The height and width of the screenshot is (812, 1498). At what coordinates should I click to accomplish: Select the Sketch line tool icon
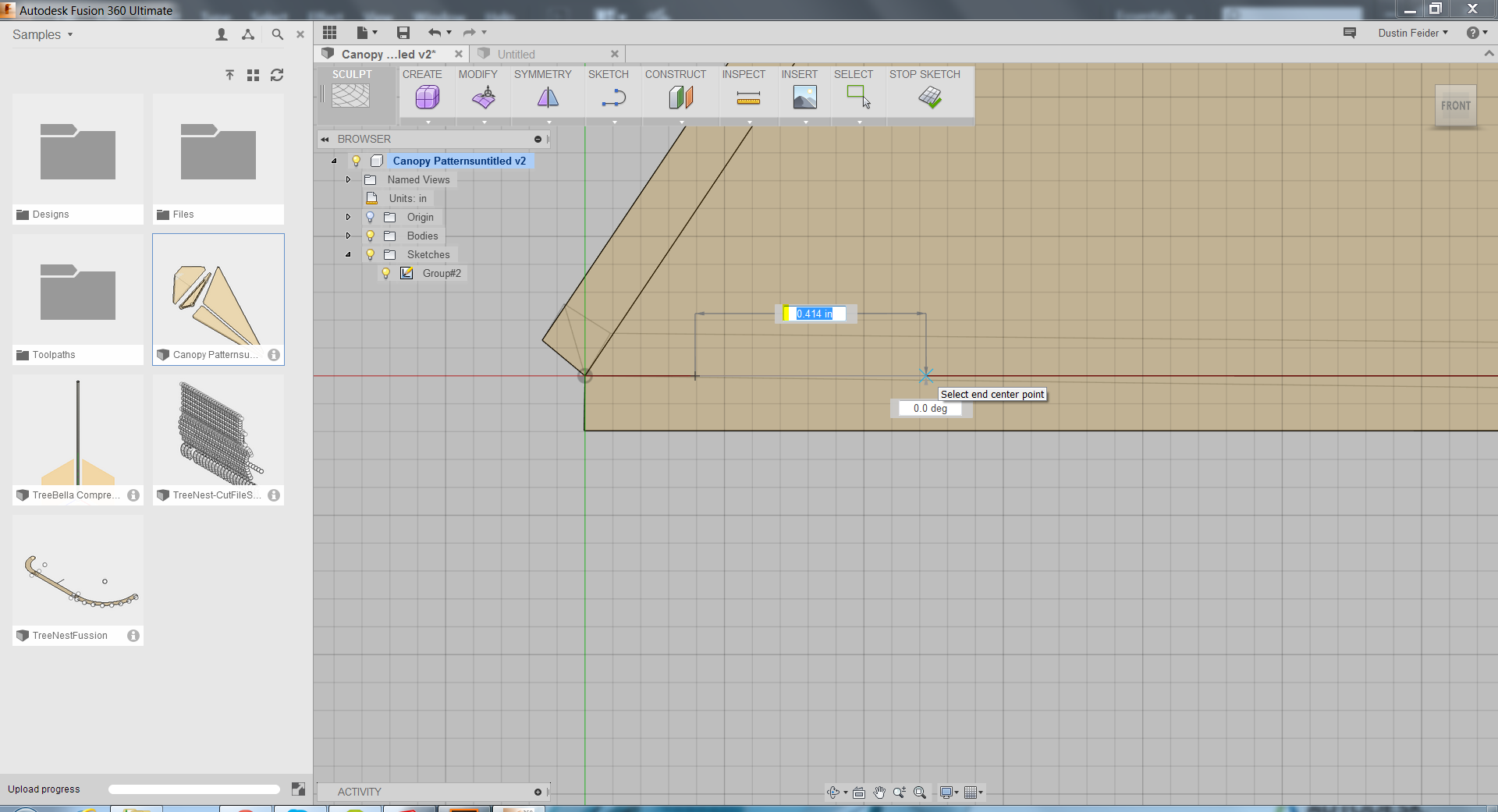614,98
